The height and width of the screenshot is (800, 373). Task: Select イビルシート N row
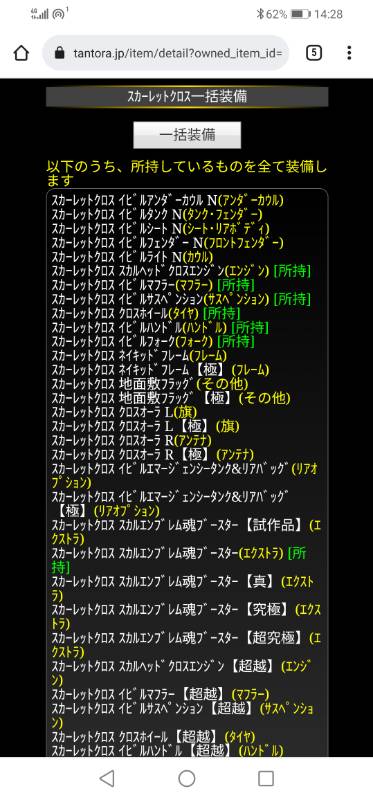click(160, 229)
